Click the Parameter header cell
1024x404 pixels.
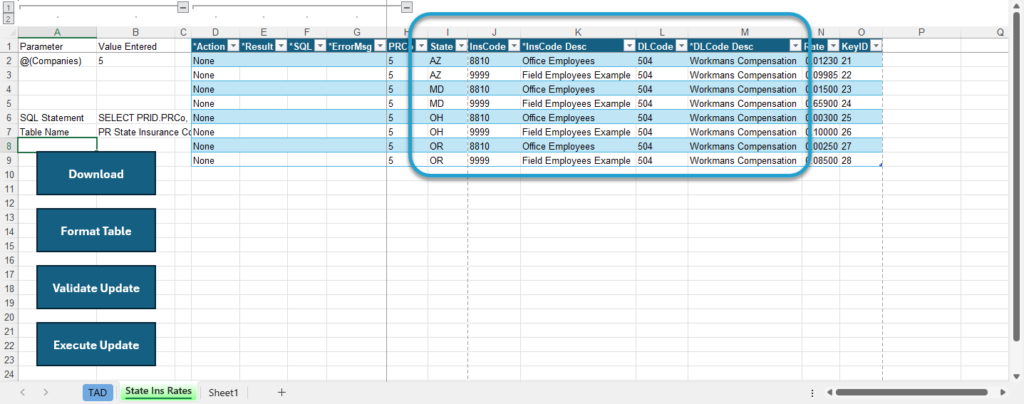click(x=57, y=46)
